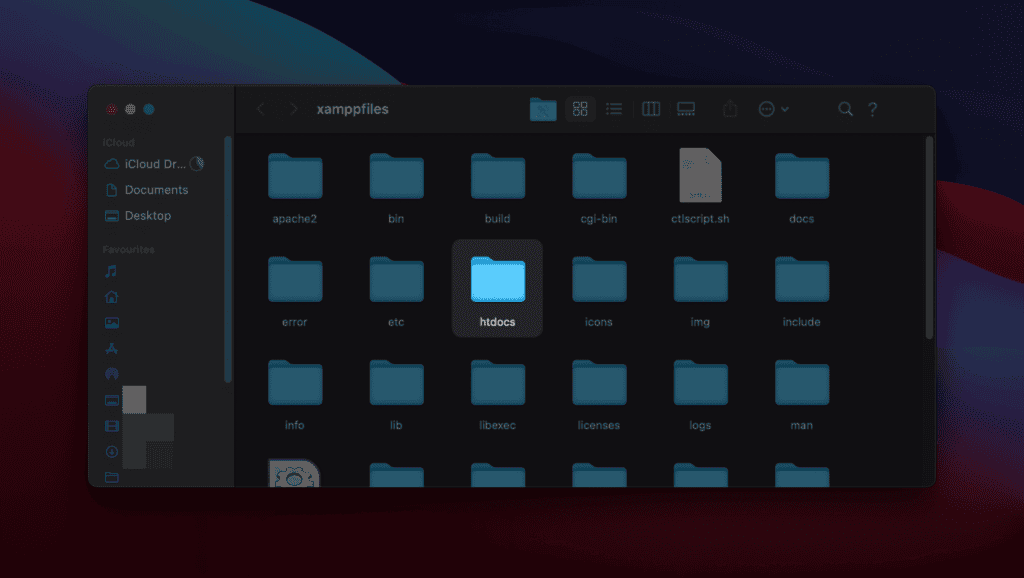Open the action menu ellipsis dropdown

point(773,109)
